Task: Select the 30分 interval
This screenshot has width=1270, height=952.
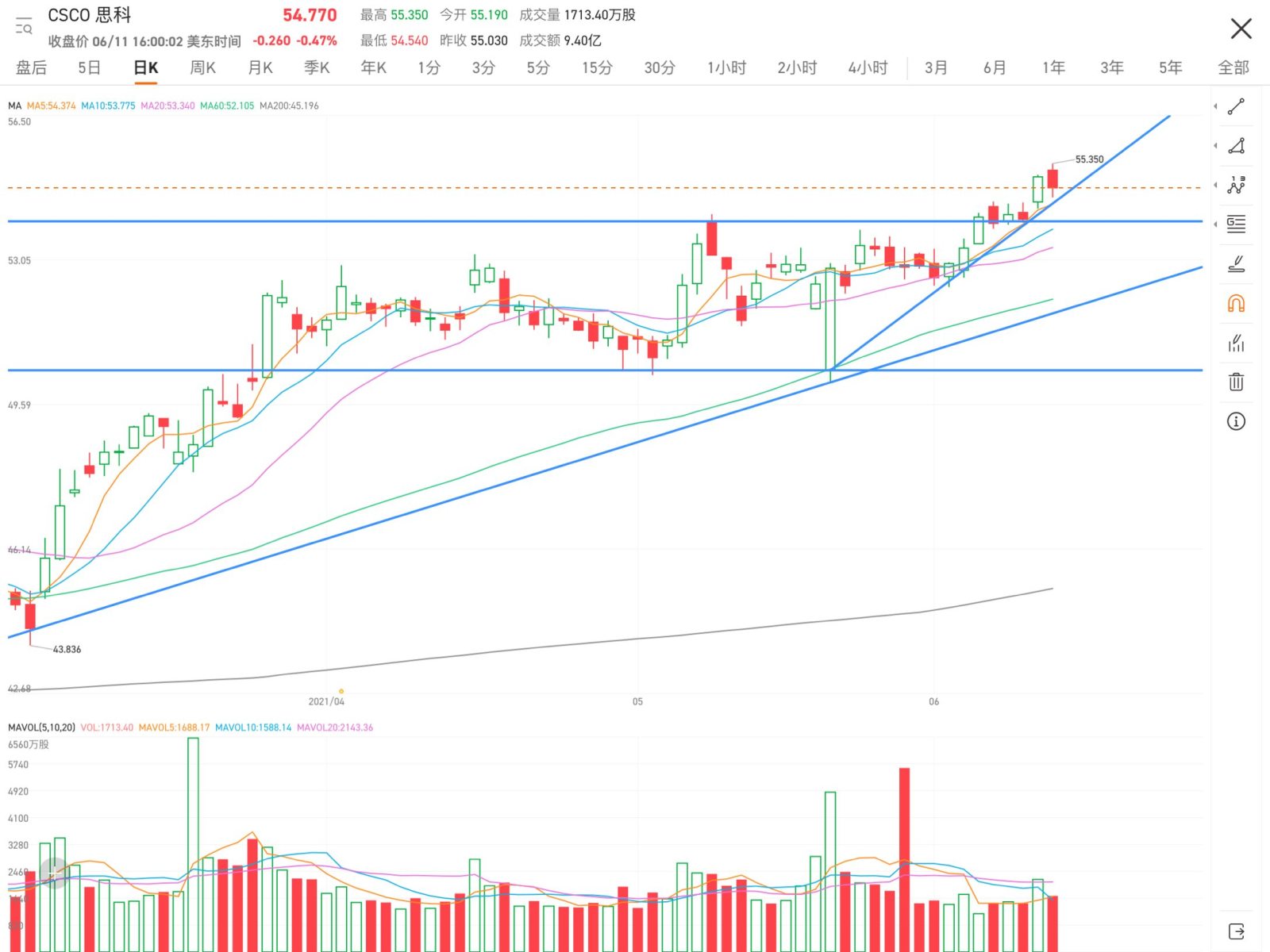Action: (660, 67)
